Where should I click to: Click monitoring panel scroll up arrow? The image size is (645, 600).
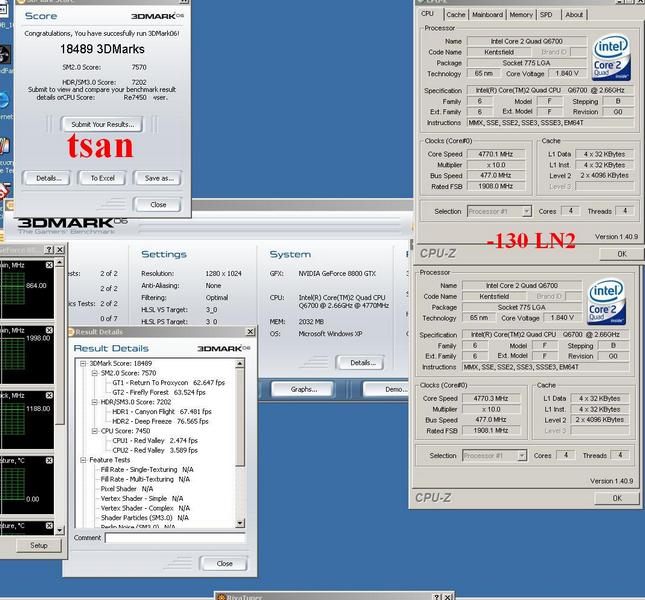(60, 262)
